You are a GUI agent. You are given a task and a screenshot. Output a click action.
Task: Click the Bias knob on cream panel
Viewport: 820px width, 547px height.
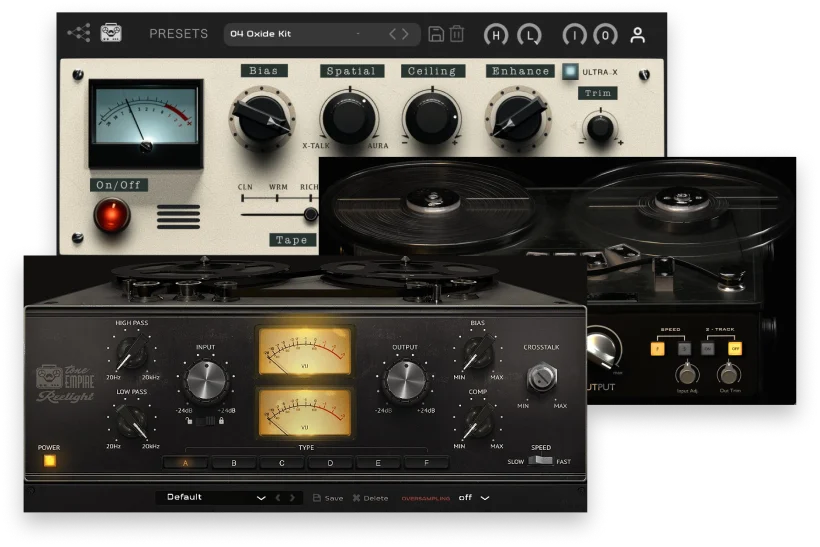point(262,119)
